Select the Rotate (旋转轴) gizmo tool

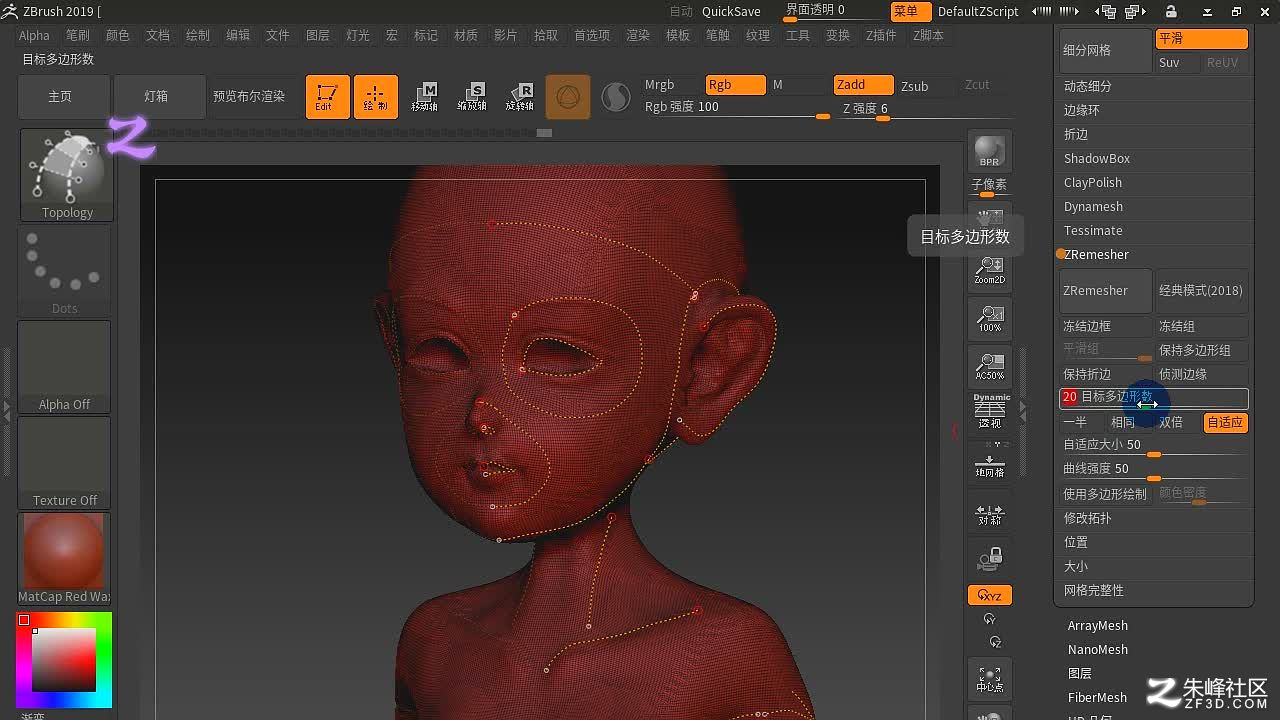click(520, 97)
